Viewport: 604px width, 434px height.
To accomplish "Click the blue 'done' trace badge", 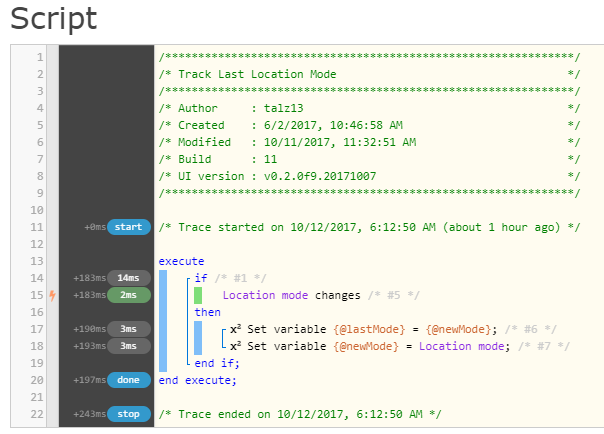I will (129, 380).
